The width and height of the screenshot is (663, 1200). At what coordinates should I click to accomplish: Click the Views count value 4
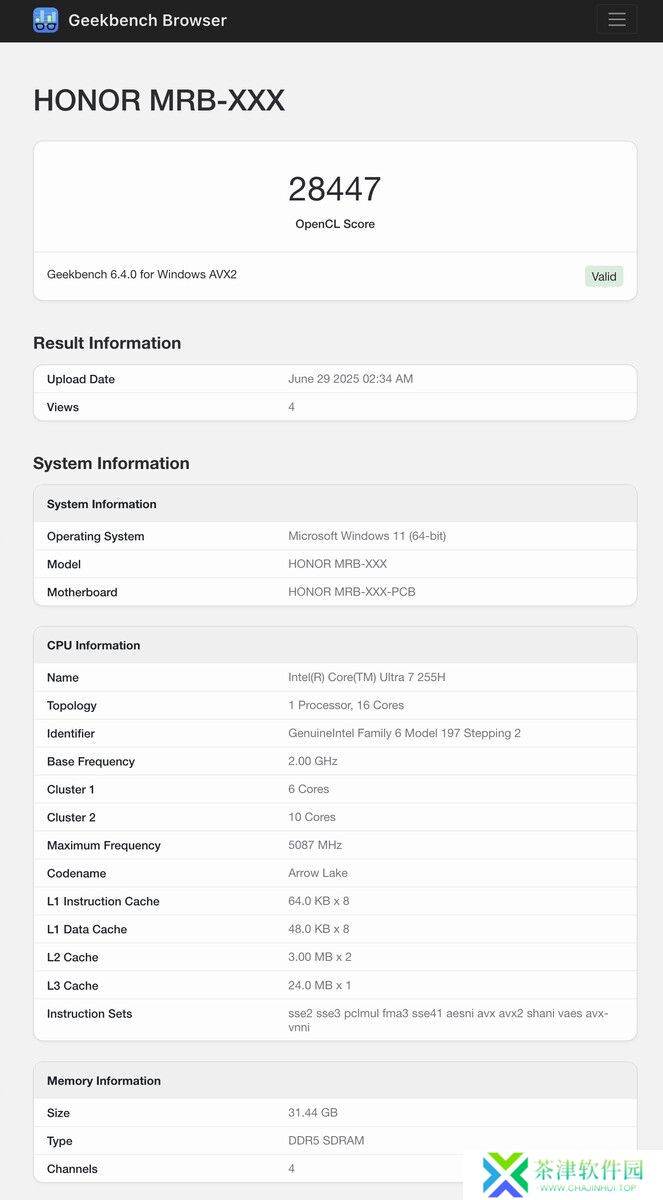click(x=292, y=407)
